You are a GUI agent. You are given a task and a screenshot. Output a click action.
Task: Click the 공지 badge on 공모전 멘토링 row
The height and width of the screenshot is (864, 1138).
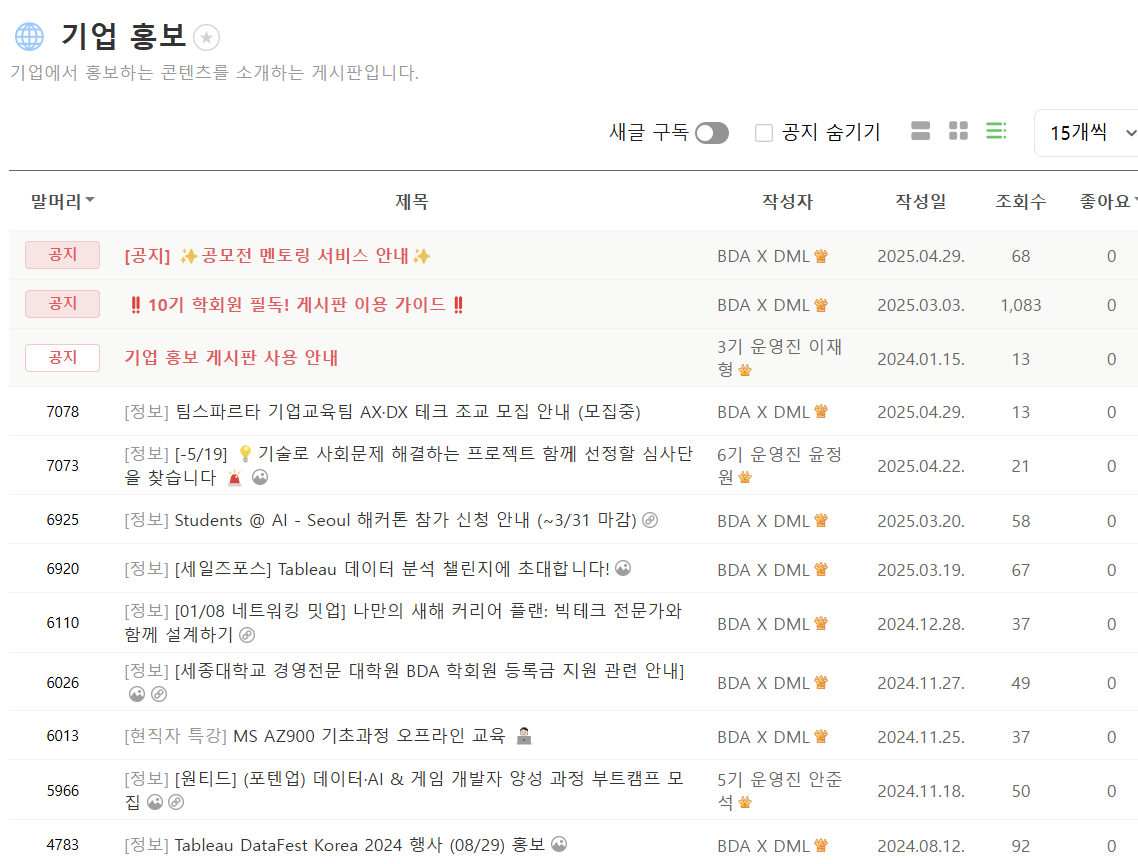[62, 255]
